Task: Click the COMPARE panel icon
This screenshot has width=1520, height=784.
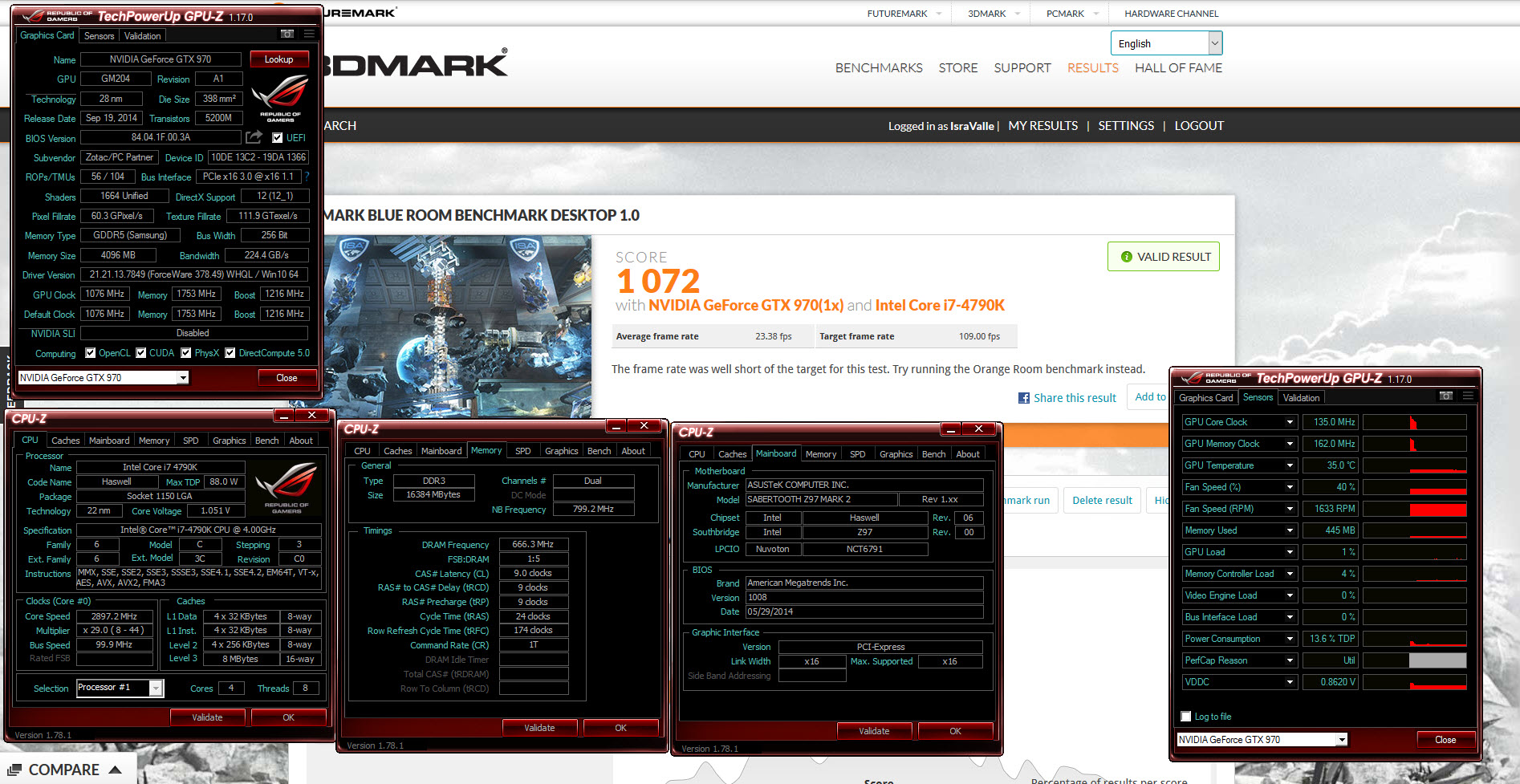Action: (x=14, y=770)
